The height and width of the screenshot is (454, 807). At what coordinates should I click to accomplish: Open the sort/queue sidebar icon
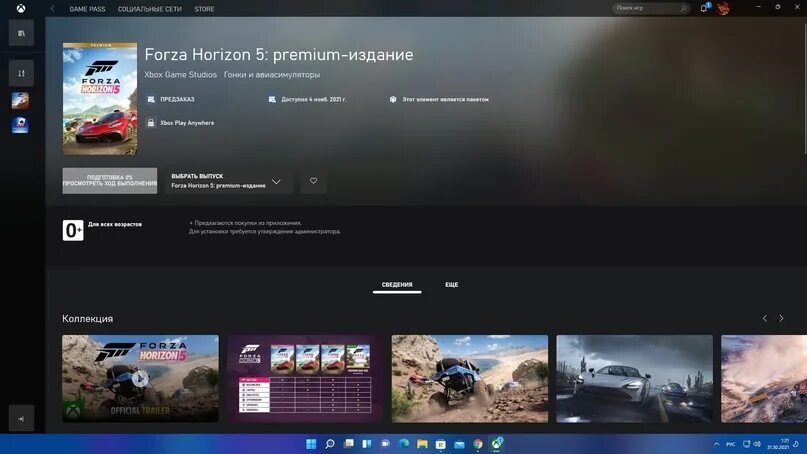pos(21,73)
